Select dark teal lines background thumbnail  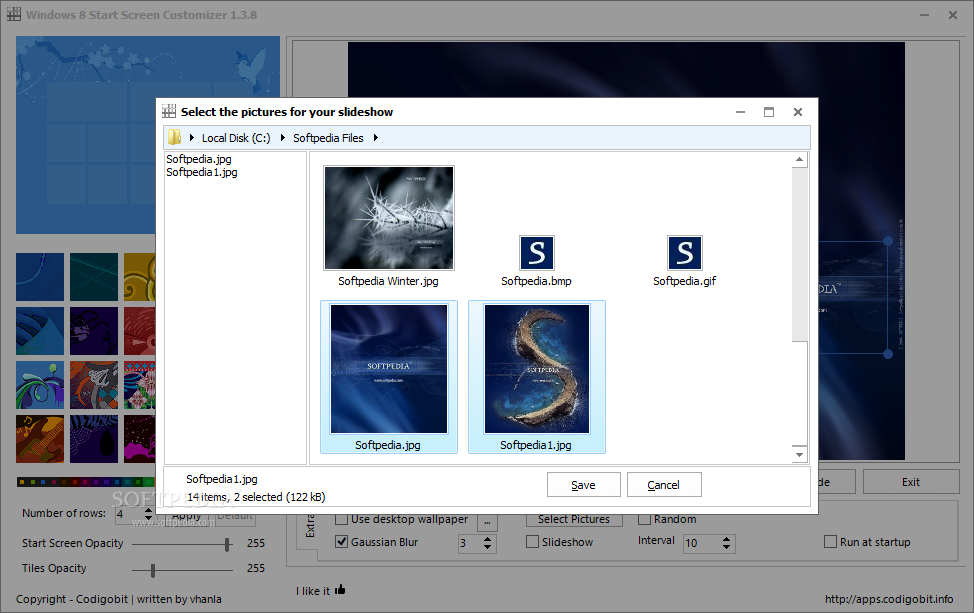click(x=94, y=277)
